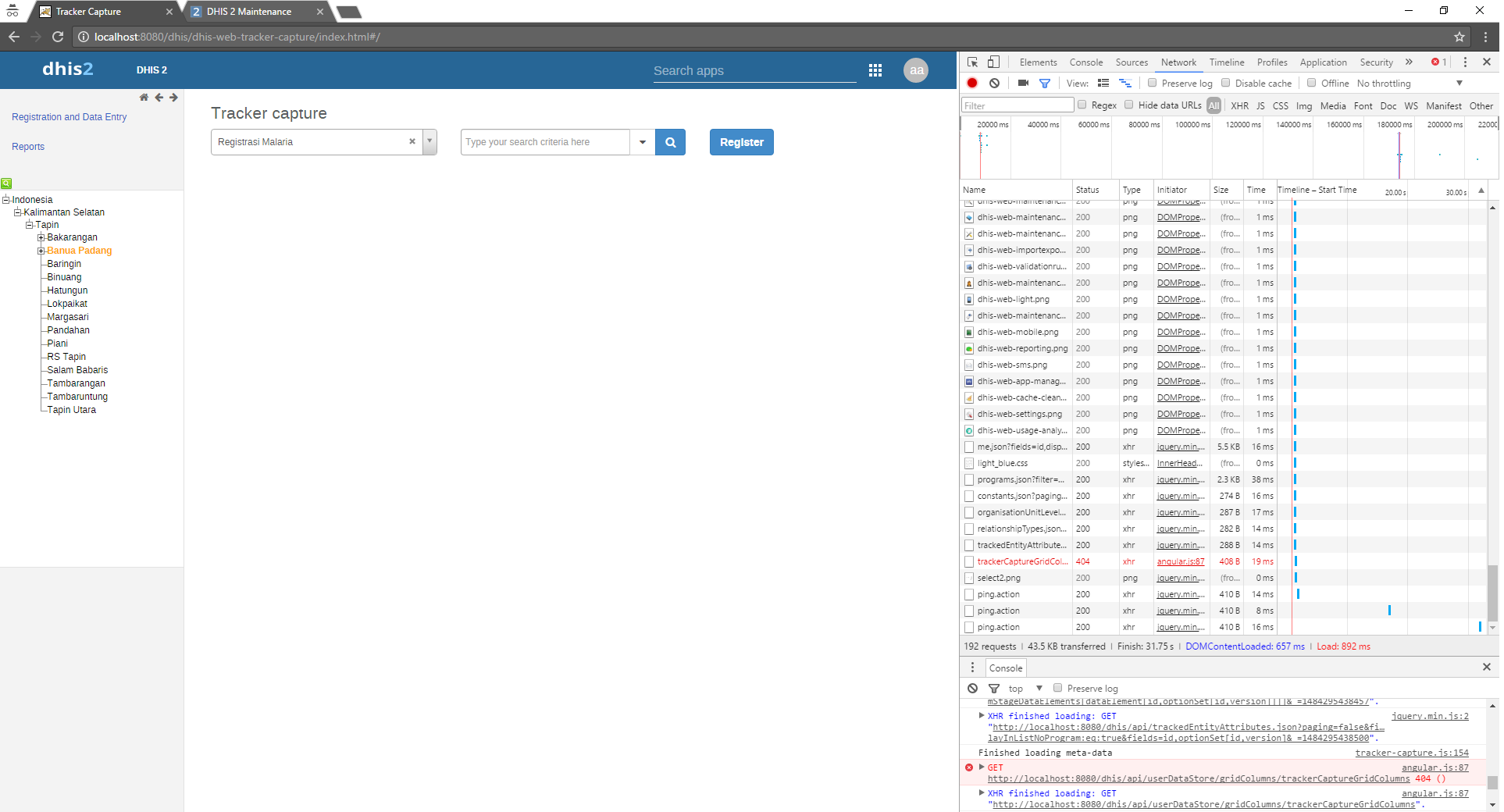
Task: Click the right arrow icon beside the home icon
Action: pyautogui.click(x=173, y=98)
